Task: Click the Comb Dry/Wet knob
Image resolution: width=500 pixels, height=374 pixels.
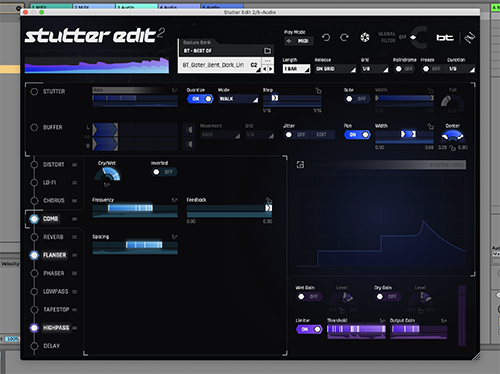Action: pyautogui.click(x=107, y=175)
